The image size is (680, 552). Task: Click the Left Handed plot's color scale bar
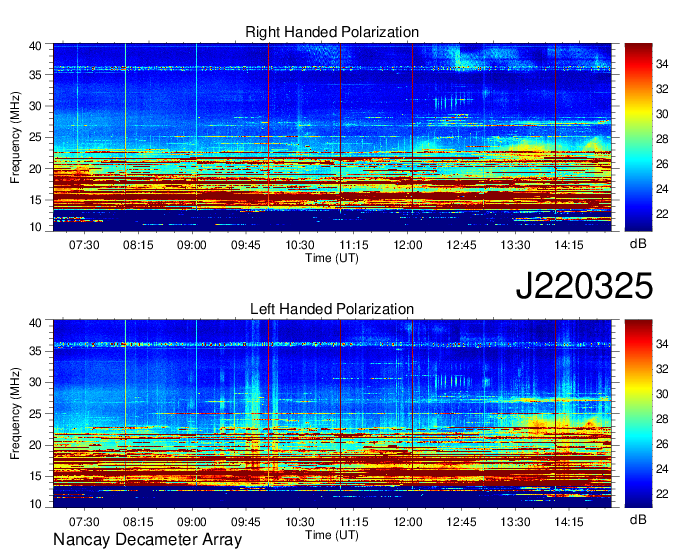638,414
